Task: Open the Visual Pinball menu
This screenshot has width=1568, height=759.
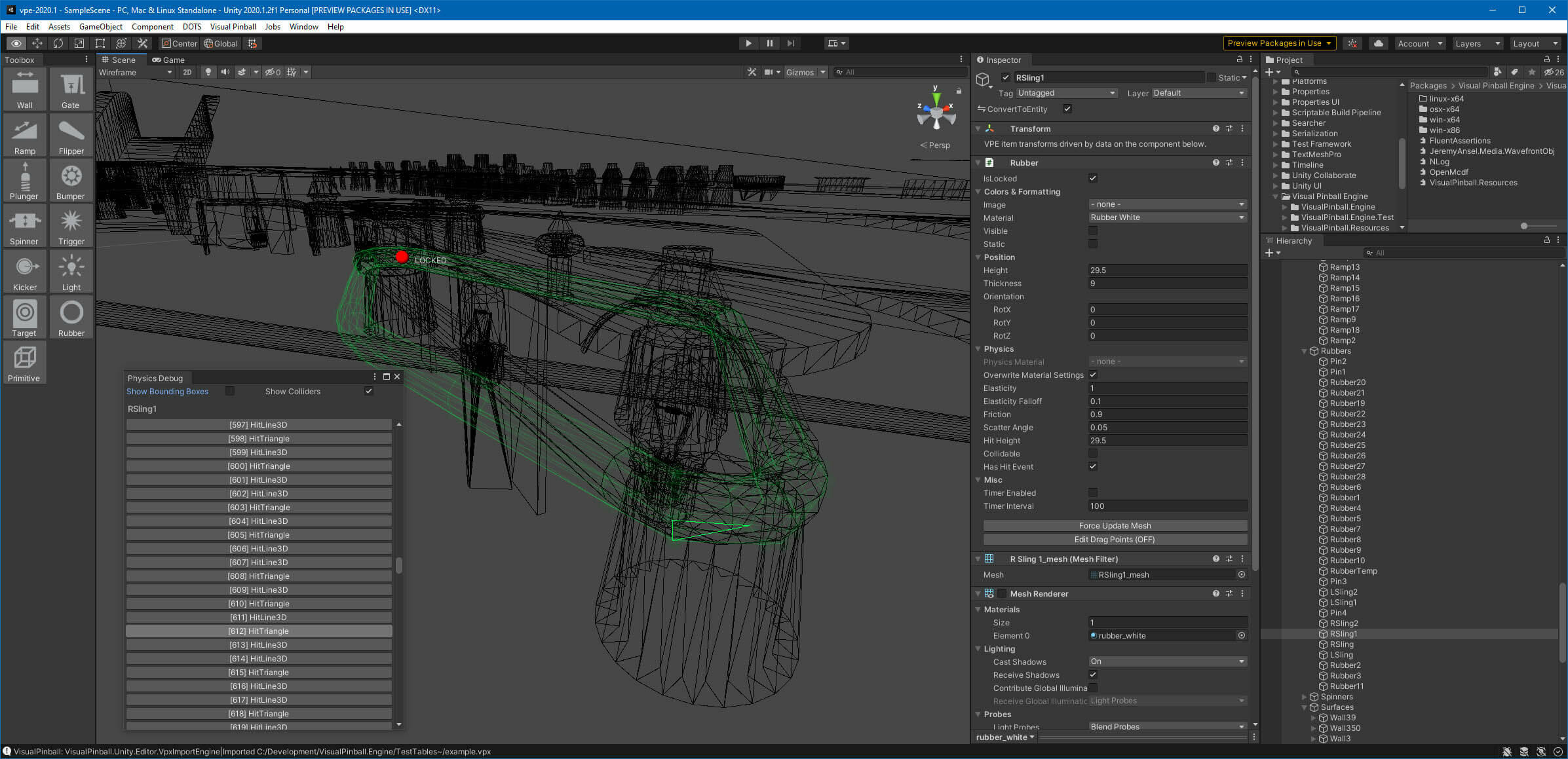Action: pyautogui.click(x=233, y=27)
